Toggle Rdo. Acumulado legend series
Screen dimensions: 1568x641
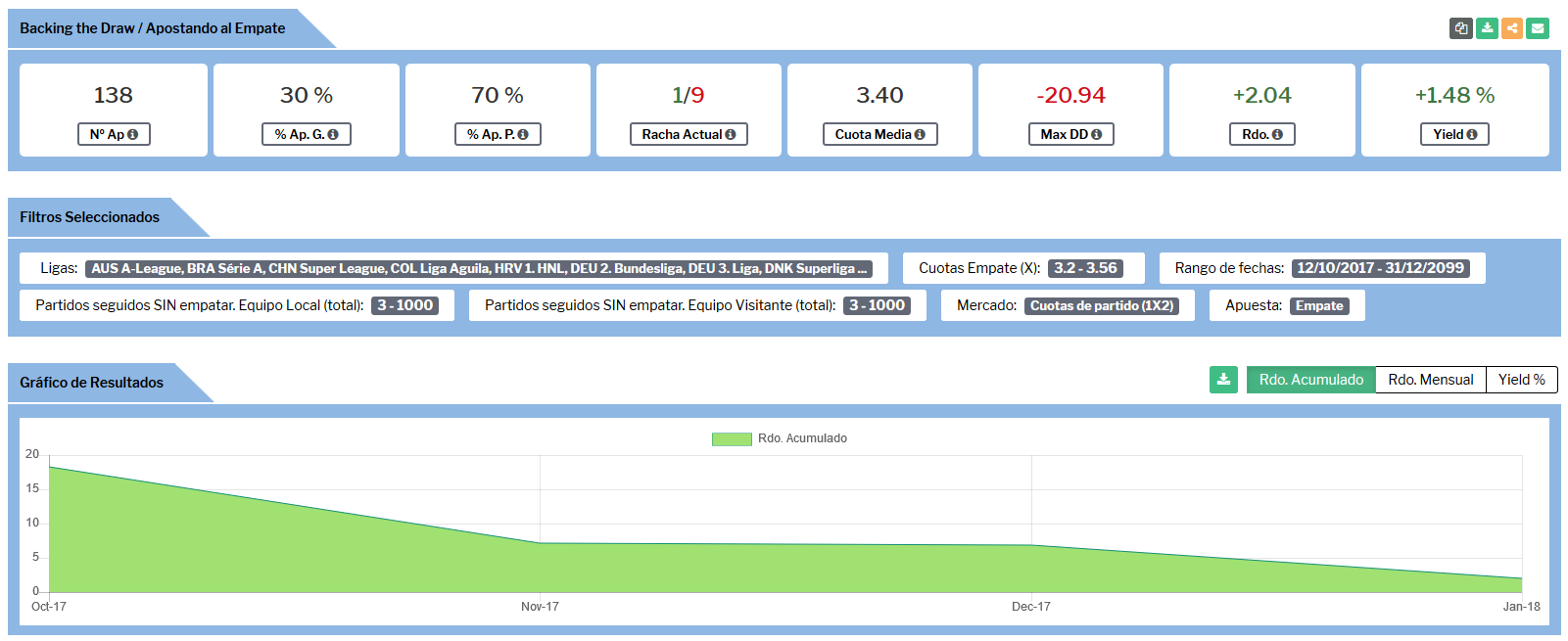coord(780,438)
